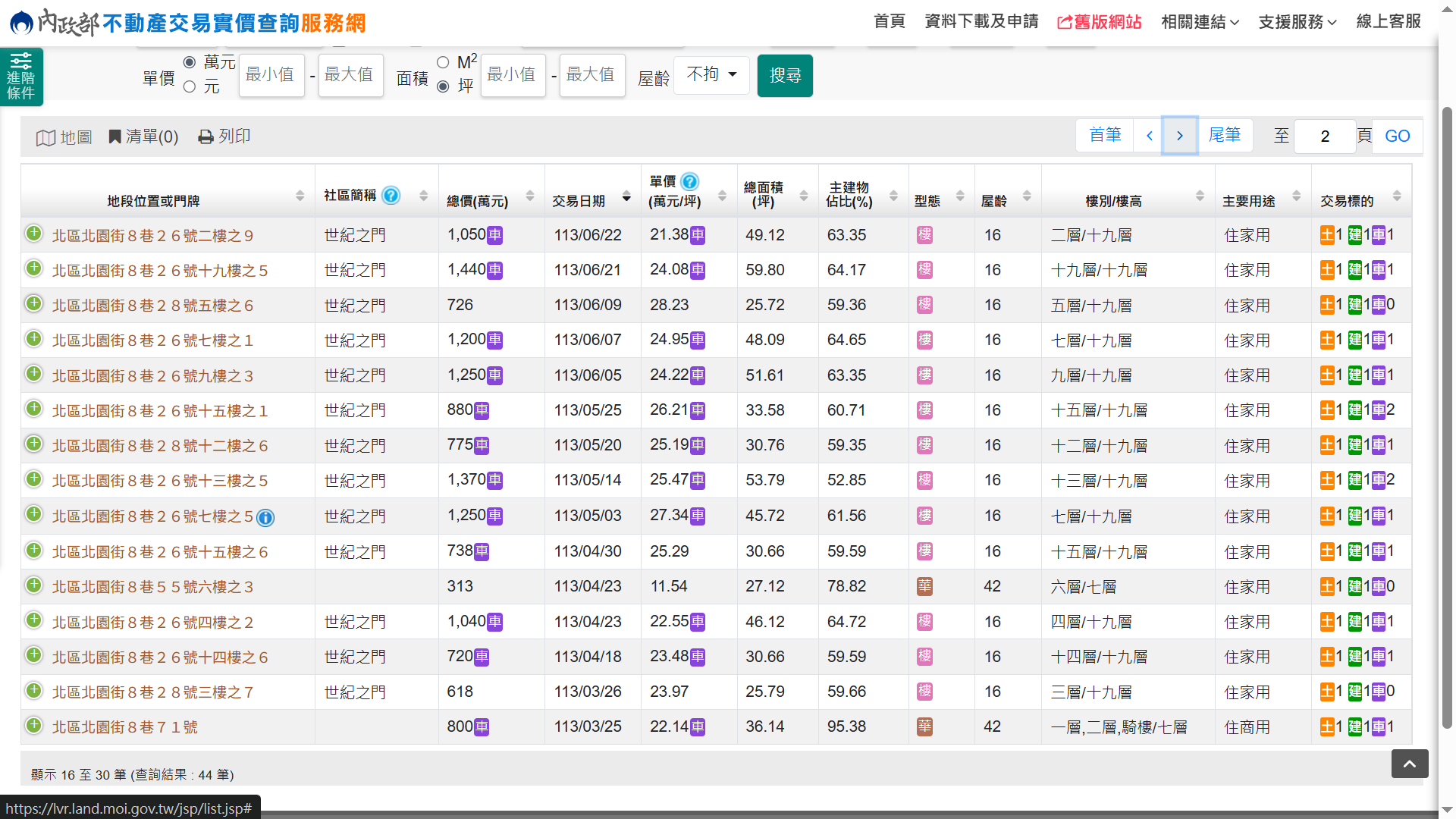Expand 支援服務 menu

[1298, 22]
